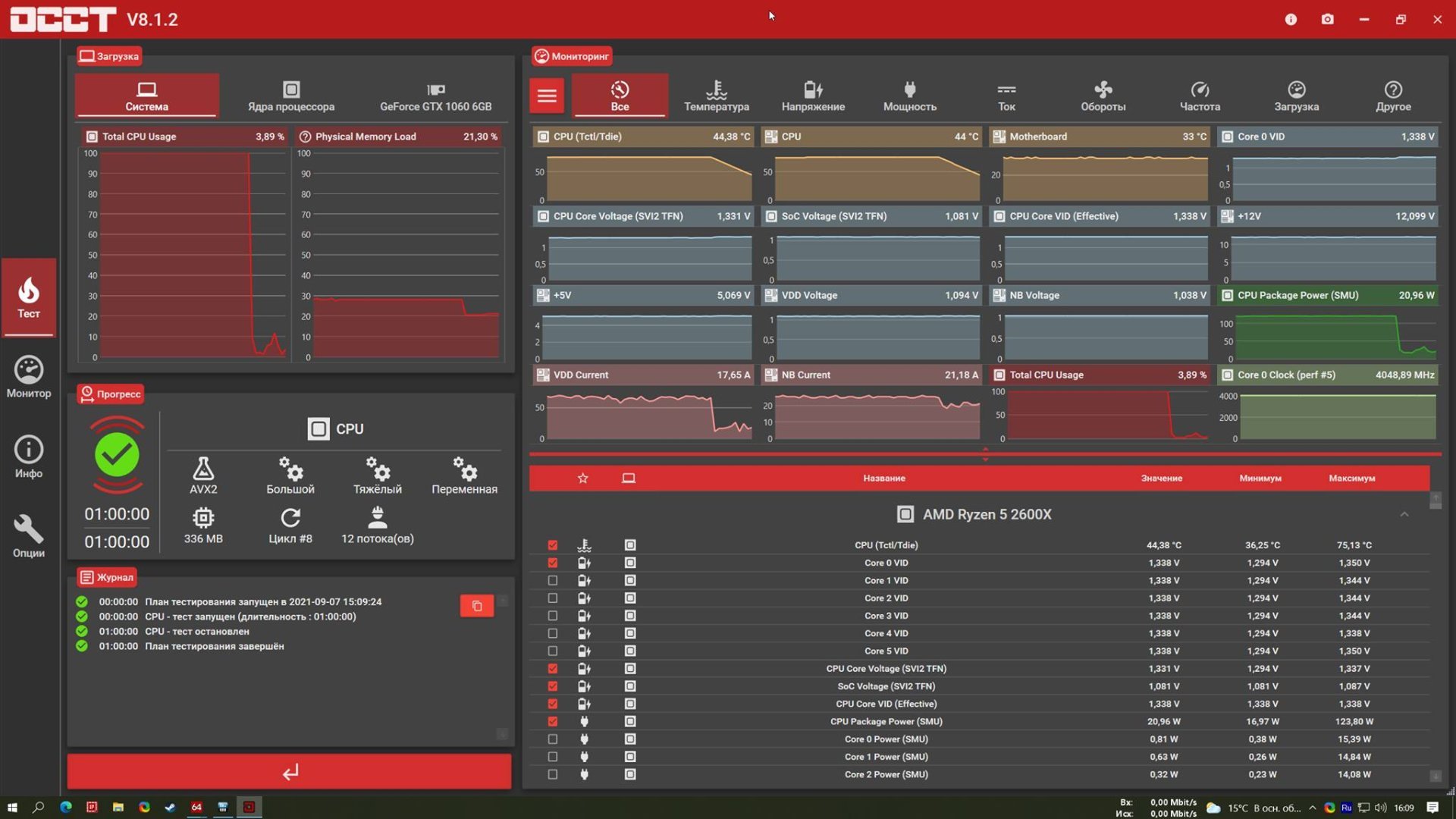Image resolution: width=1456 pixels, height=819 pixels.
Task: Click the info icon in title bar
Action: point(1291,19)
